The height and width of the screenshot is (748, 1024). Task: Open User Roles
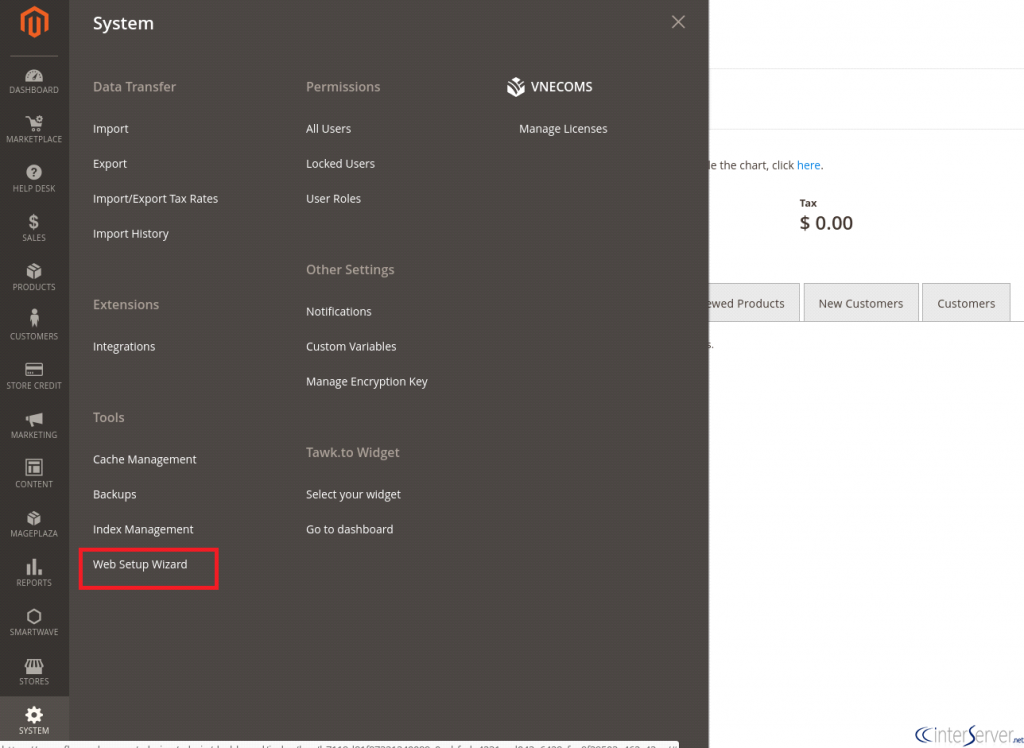tap(333, 199)
